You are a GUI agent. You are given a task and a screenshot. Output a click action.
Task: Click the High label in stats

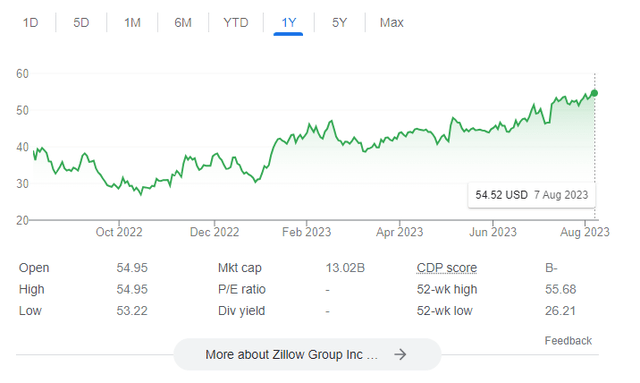point(31,289)
